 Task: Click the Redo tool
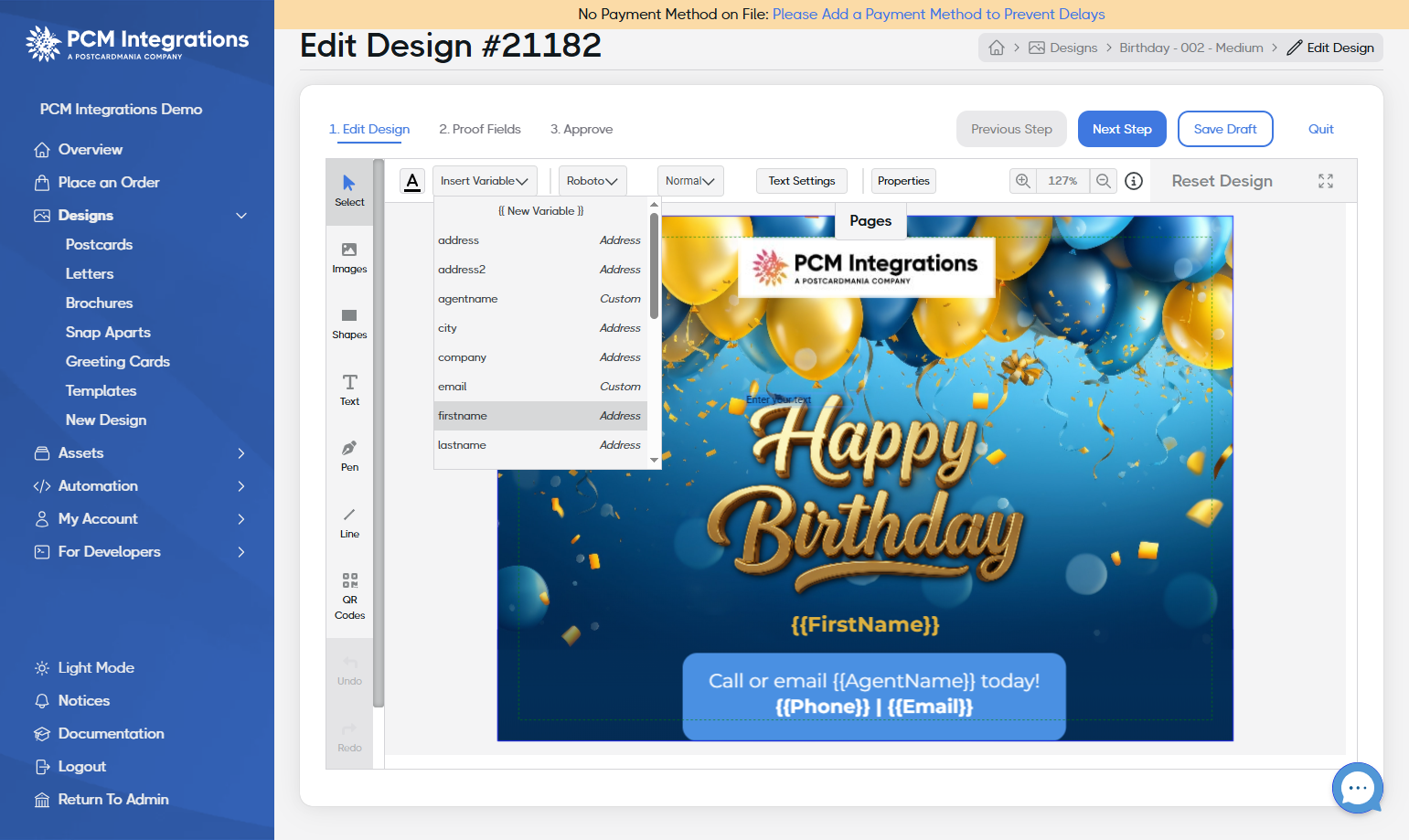coord(349,737)
